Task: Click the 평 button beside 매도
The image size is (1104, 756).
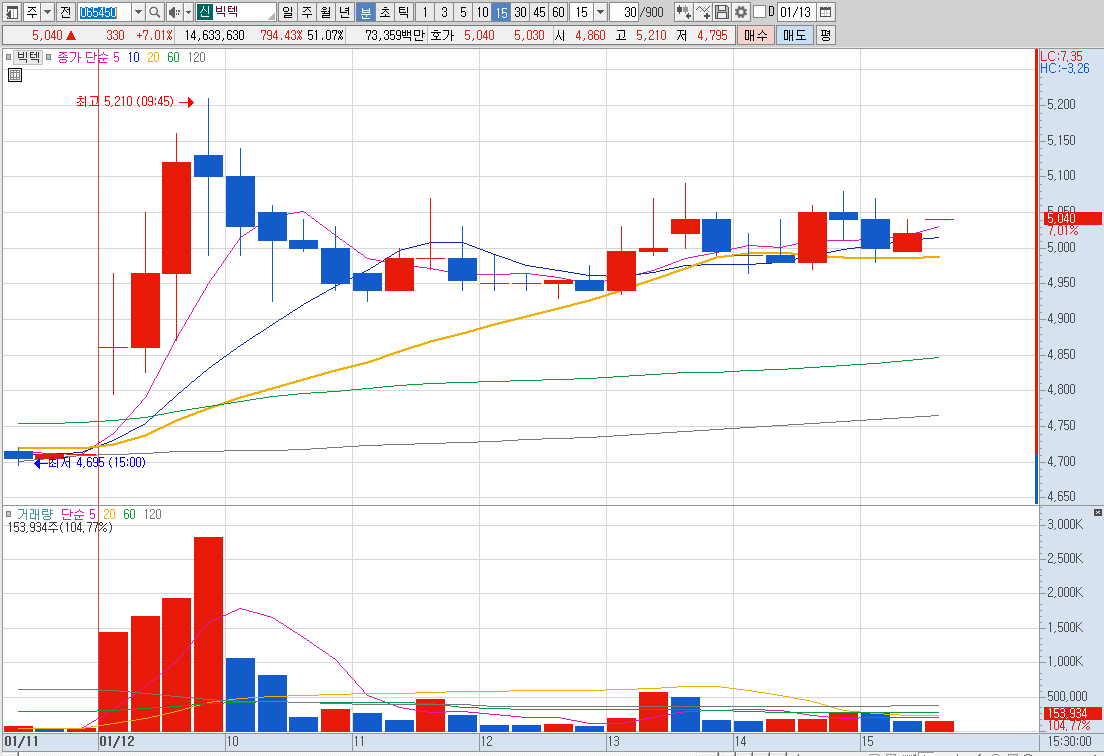Action: tap(826, 35)
